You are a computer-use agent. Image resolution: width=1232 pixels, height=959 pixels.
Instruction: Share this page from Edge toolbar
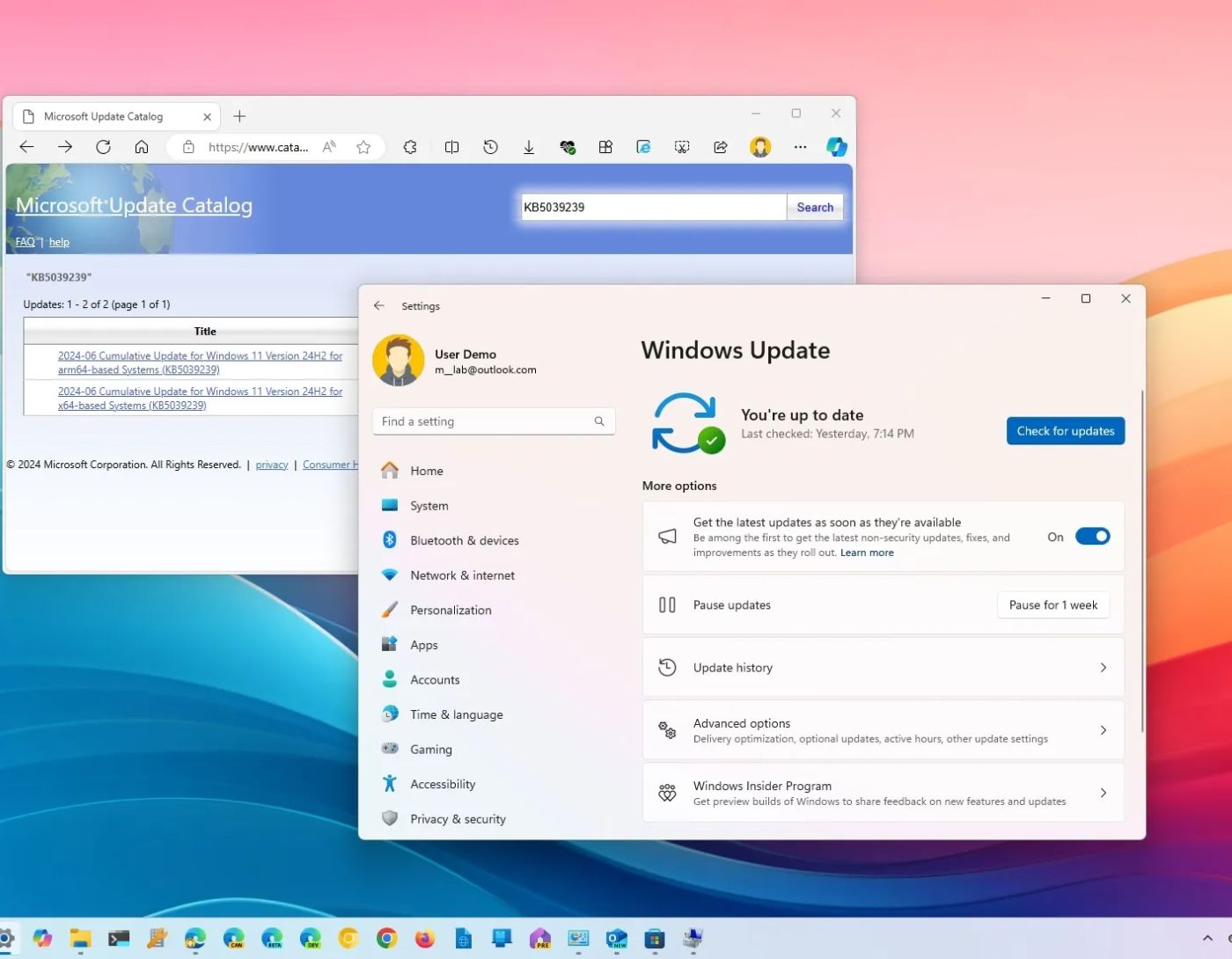pos(721,147)
